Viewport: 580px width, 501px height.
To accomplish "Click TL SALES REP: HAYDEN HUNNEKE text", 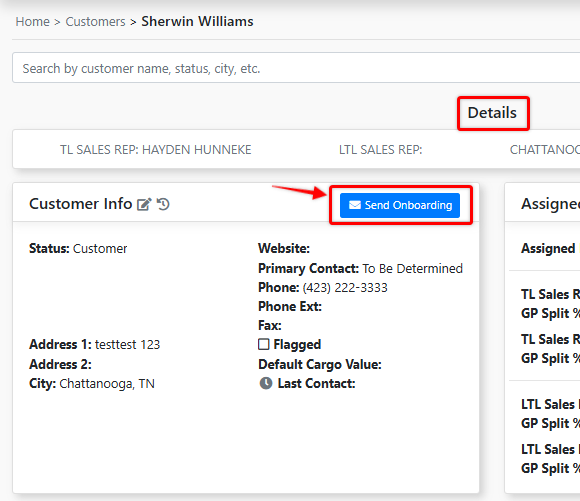I will pyautogui.click(x=156, y=150).
